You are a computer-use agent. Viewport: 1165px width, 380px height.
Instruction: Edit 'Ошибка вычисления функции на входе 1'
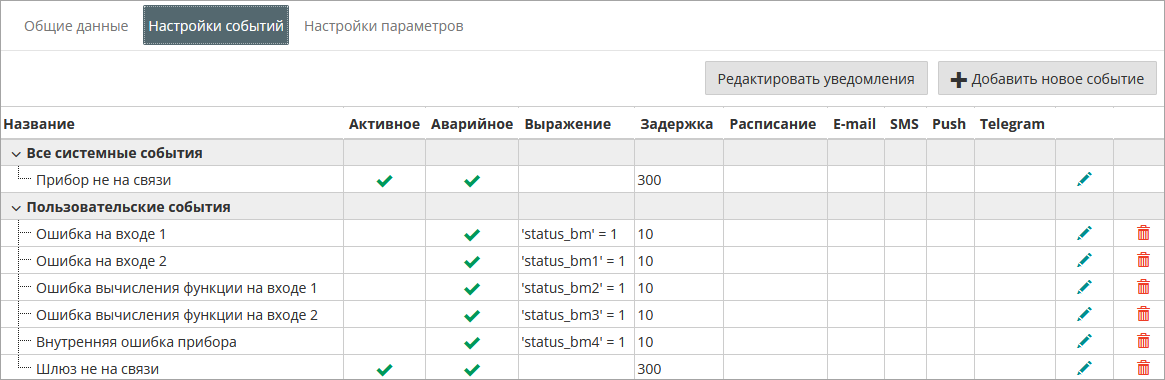(1084, 287)
